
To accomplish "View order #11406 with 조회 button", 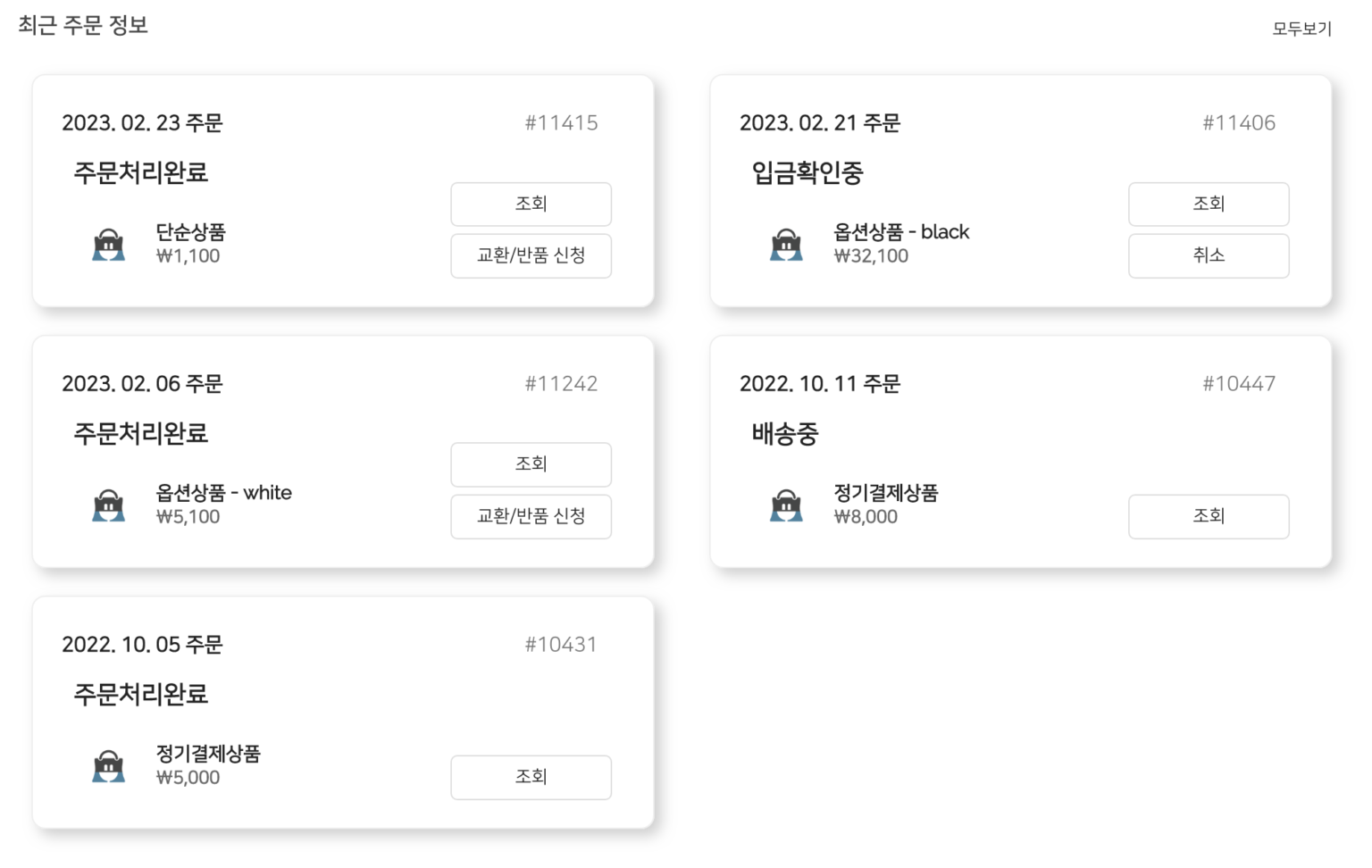I will pos(1208,204).
